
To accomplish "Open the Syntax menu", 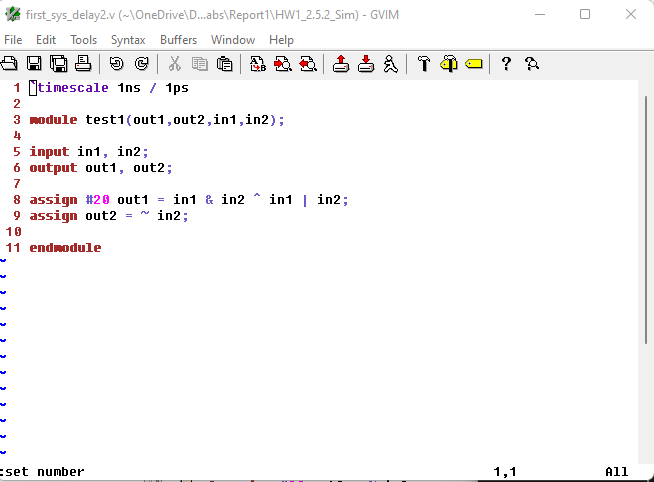I will pos(128,39).
